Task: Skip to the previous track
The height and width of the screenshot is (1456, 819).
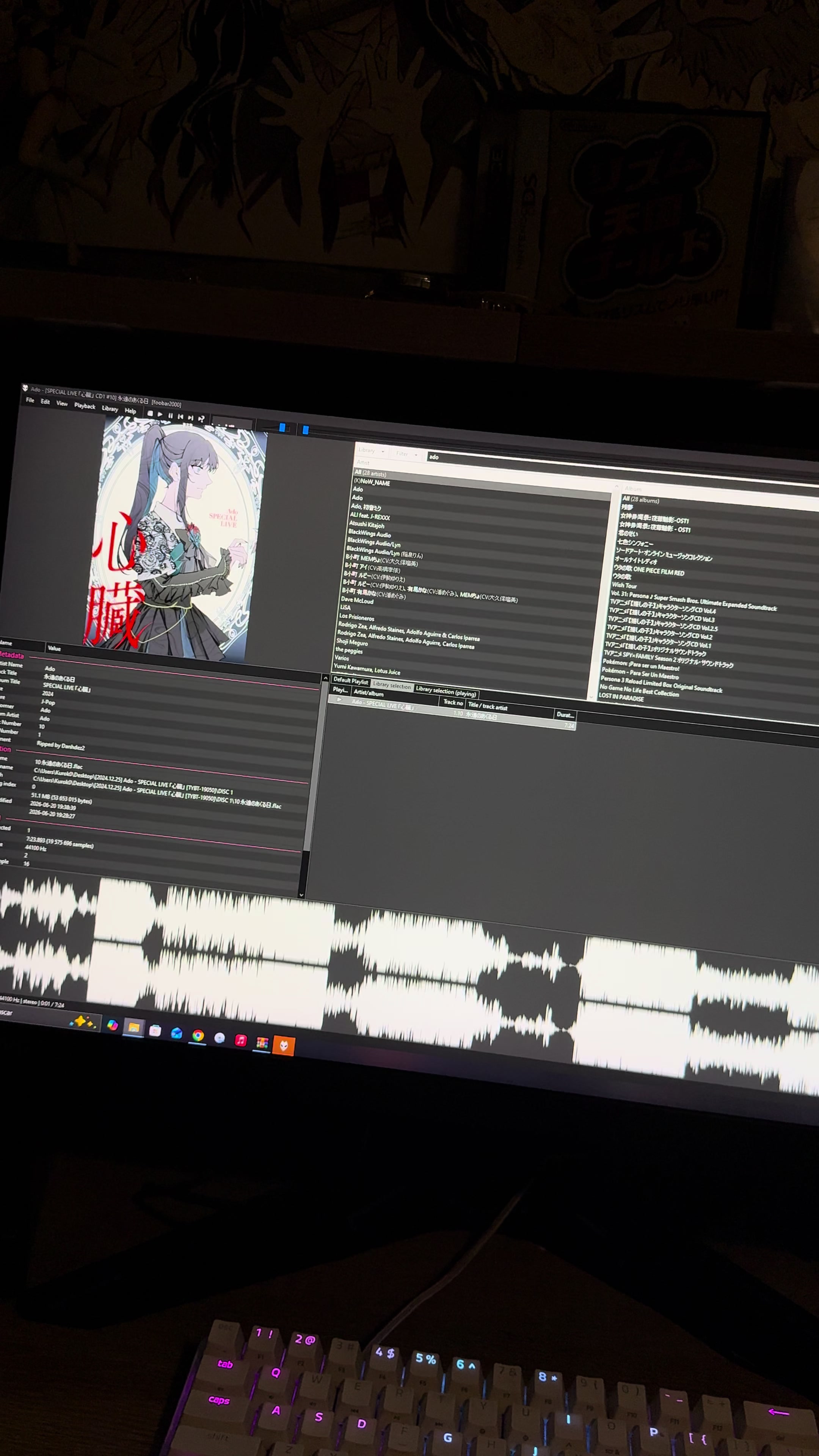Action: 180,417
